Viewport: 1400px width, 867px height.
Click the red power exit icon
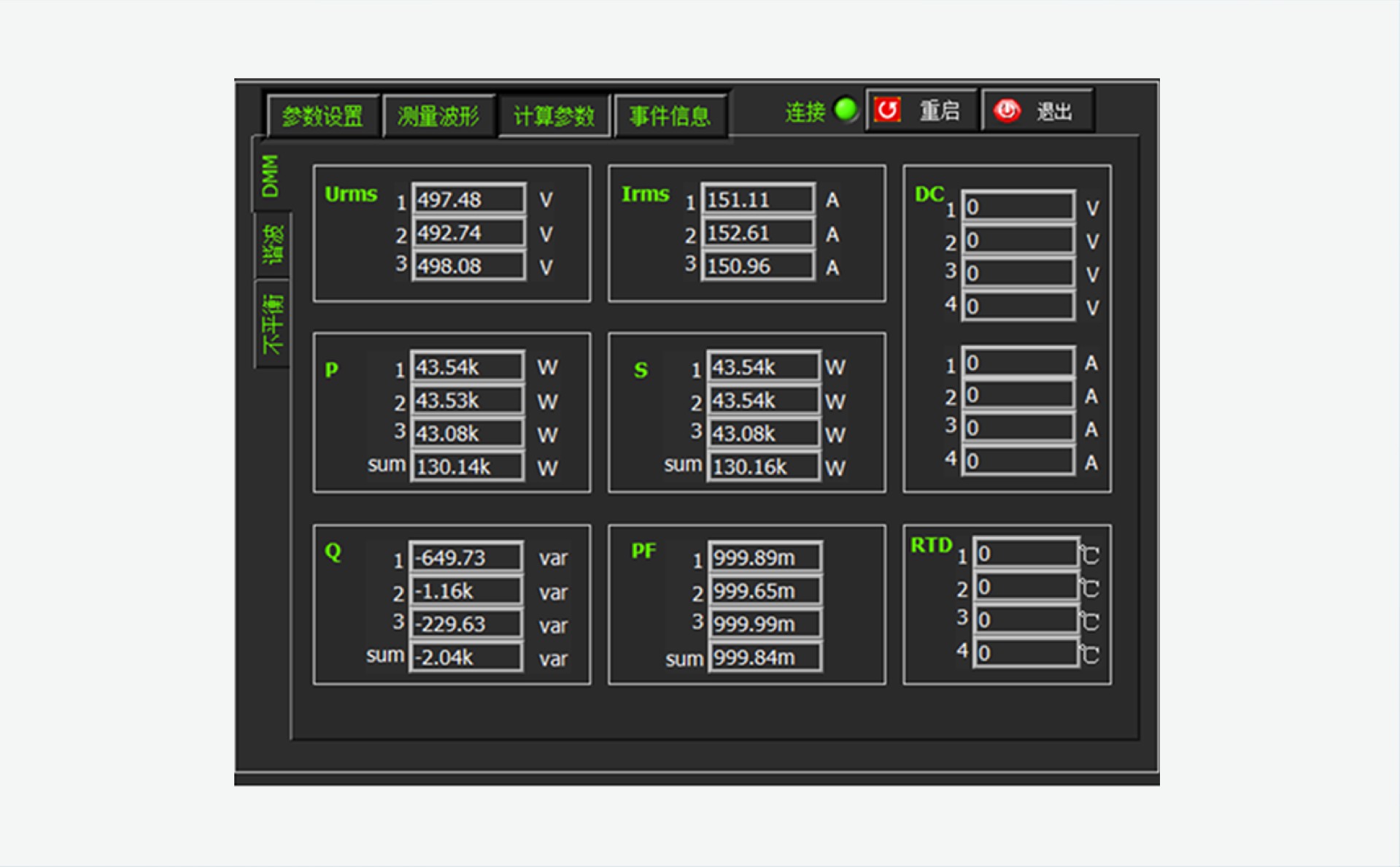click(1007, 110)
